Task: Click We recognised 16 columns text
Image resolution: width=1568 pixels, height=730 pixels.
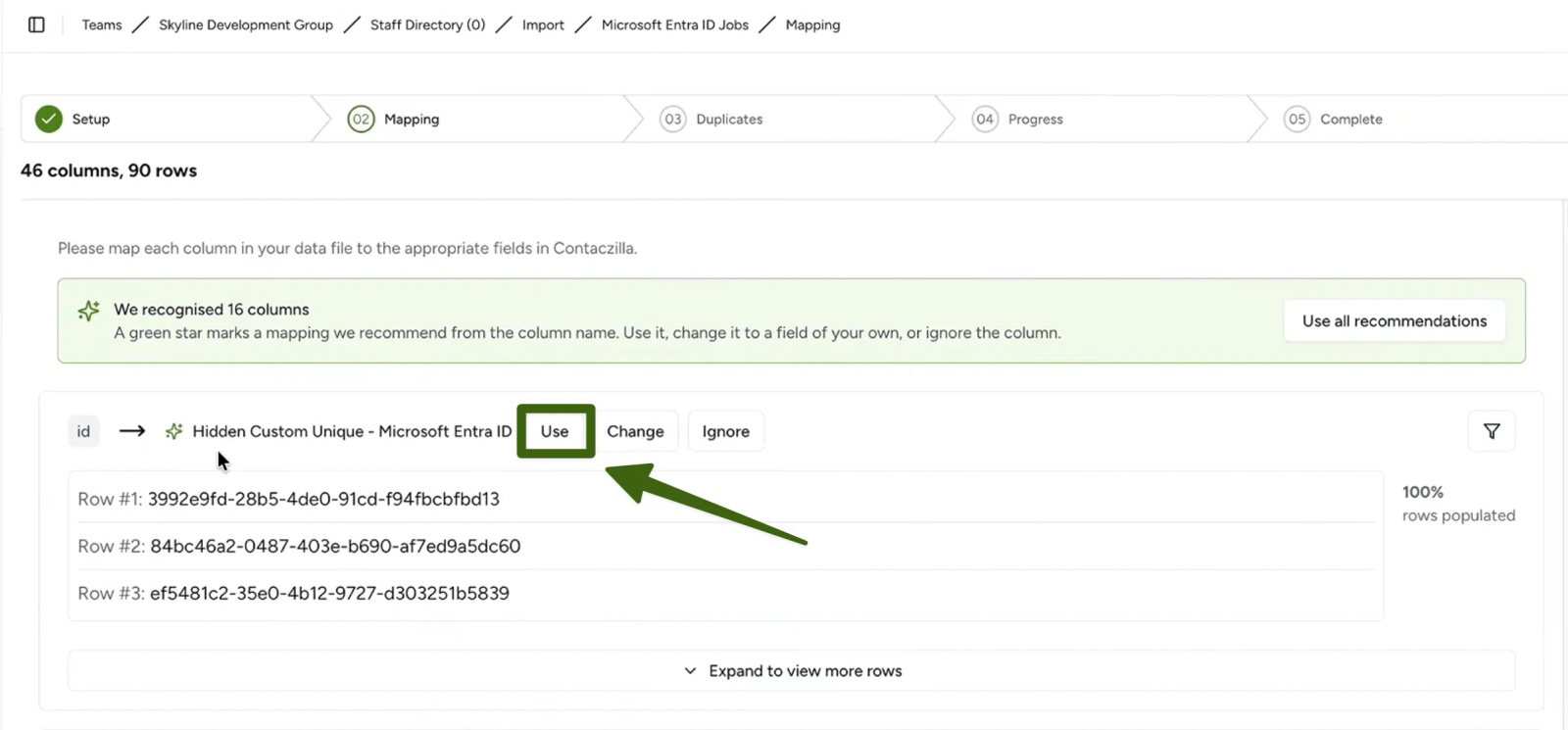Action: click(212, 309)
